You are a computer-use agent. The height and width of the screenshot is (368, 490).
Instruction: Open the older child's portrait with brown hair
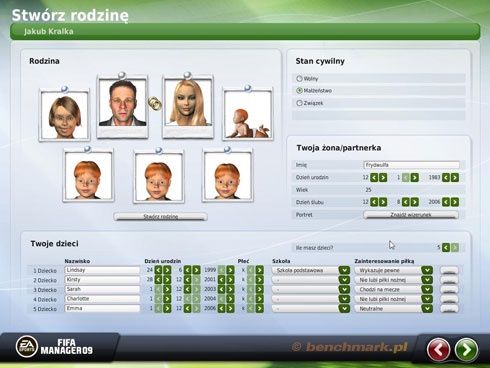coord(65,115)
